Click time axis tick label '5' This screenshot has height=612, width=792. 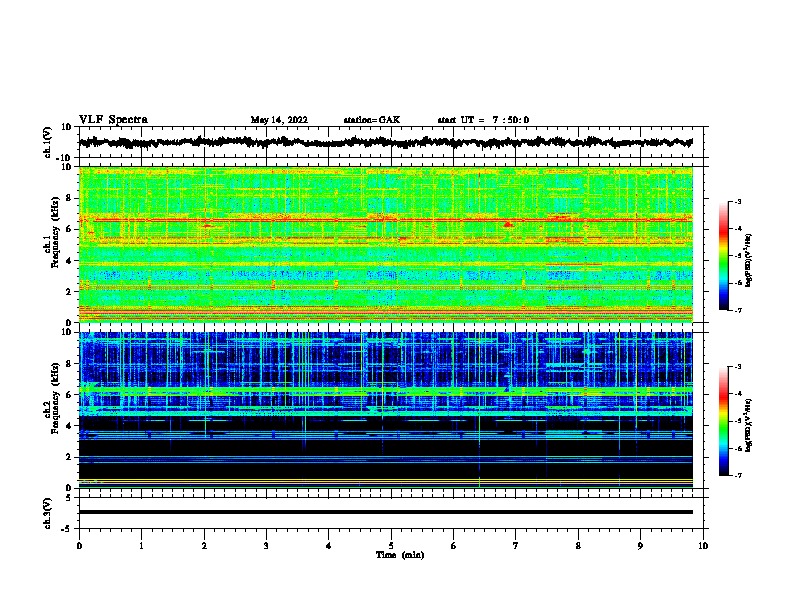pos(391,546)
